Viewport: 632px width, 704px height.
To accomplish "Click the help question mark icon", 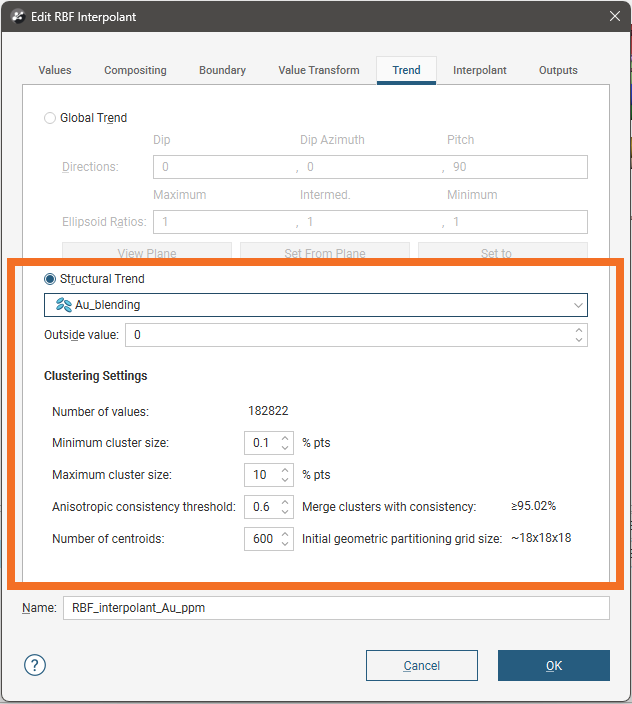I will [x=36, y=665].
